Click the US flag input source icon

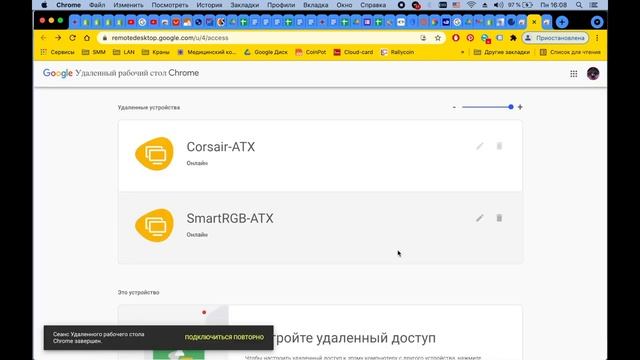coord(456,5)
